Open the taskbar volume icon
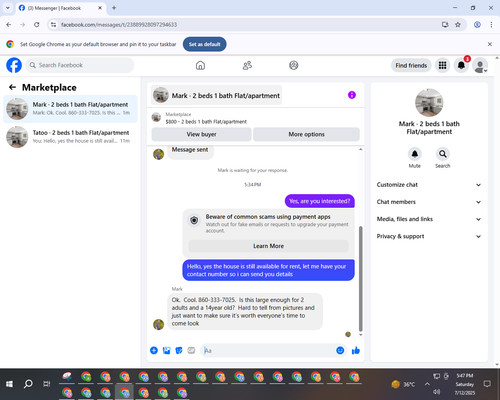Screen dimensions: 500x400 [437, 392]
